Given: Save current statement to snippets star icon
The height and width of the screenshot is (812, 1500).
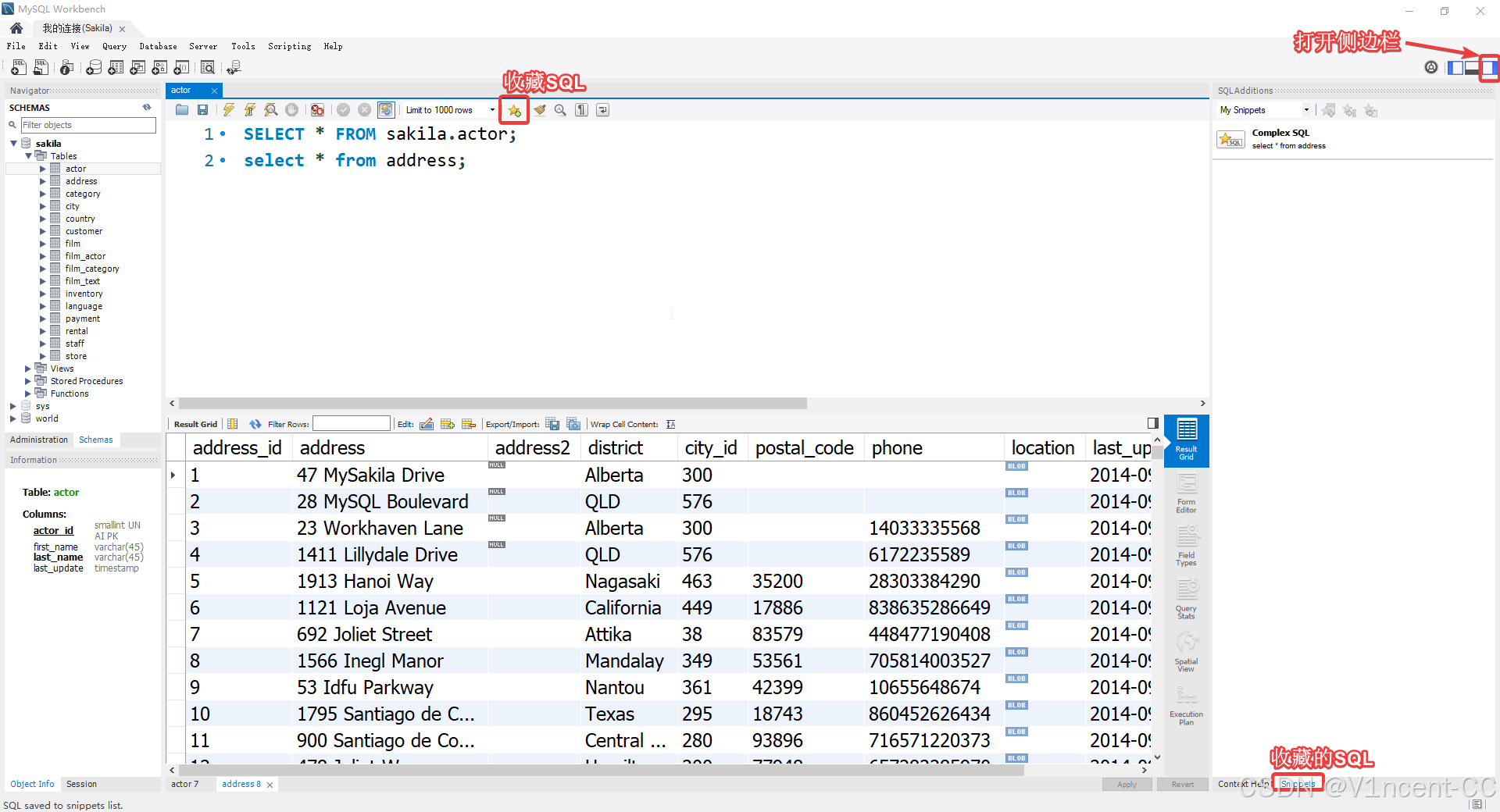Looking at the screenshot, I should (x=514, y=111).
